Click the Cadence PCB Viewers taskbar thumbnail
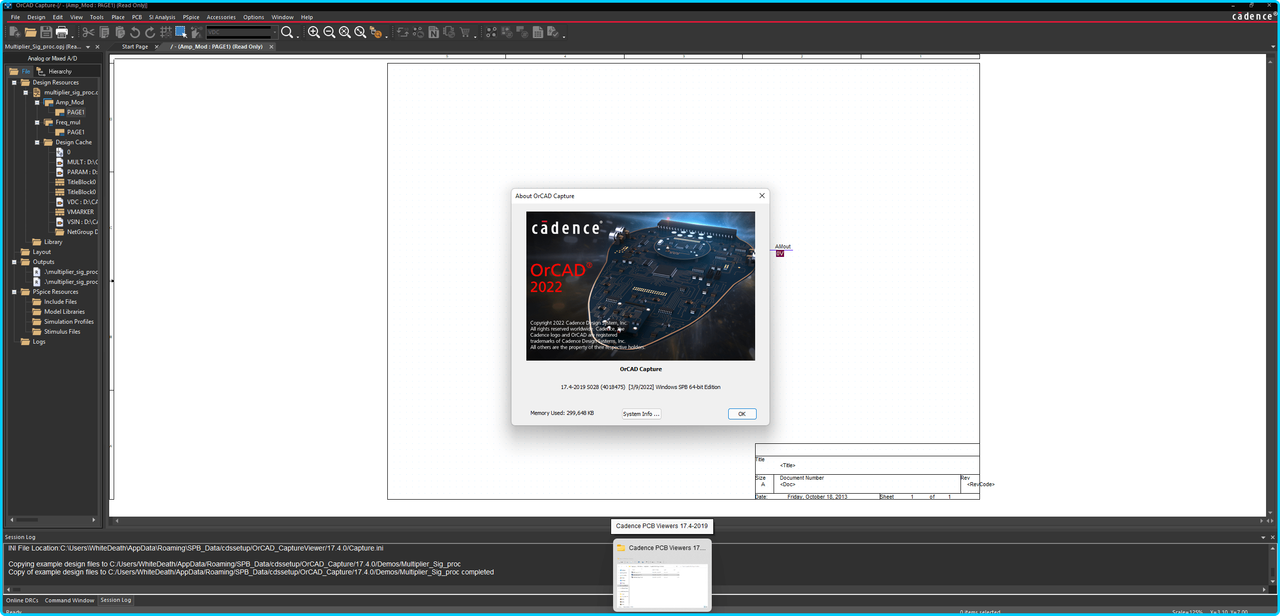This screenshot has height=616, width=1280. tap(662, 574)
